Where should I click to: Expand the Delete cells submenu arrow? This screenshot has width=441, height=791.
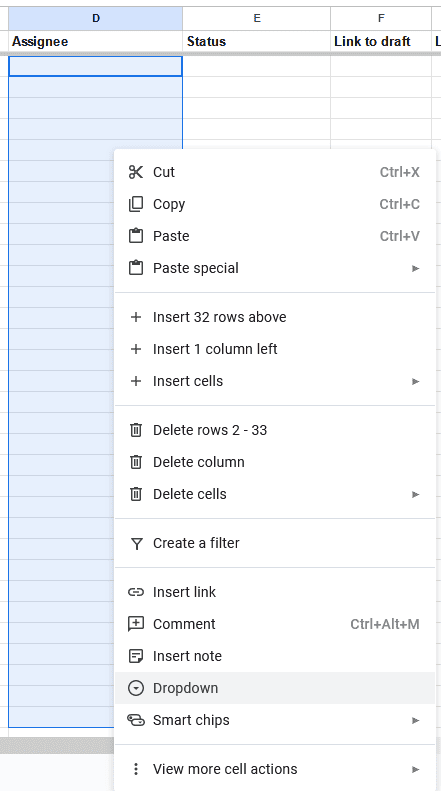click(x=415, y=494)
